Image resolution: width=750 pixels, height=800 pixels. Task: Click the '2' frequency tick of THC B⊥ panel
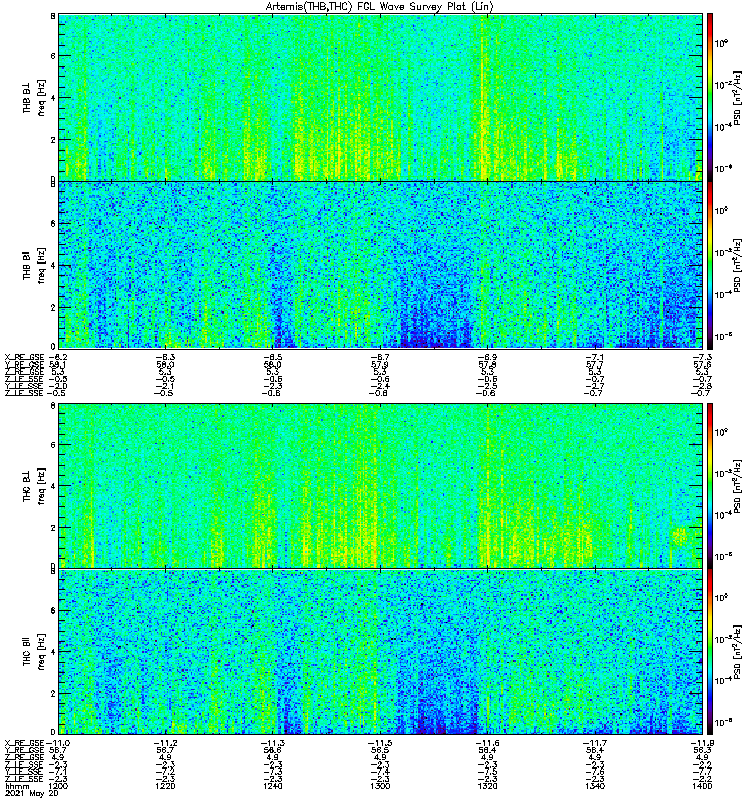(53, 528)
